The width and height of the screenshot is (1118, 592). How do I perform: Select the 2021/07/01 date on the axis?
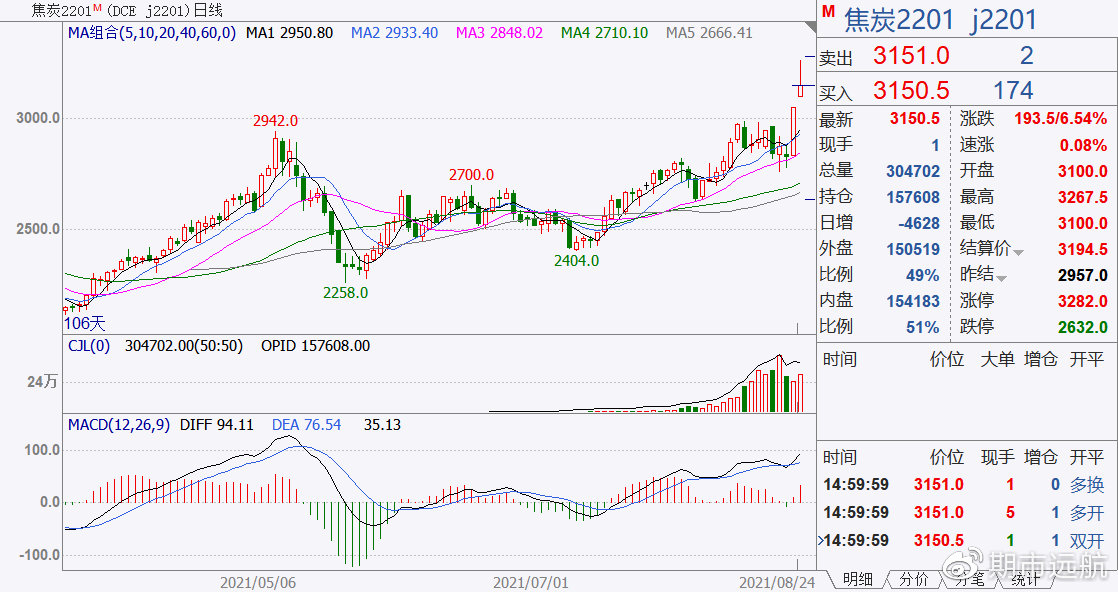point(530,580)
